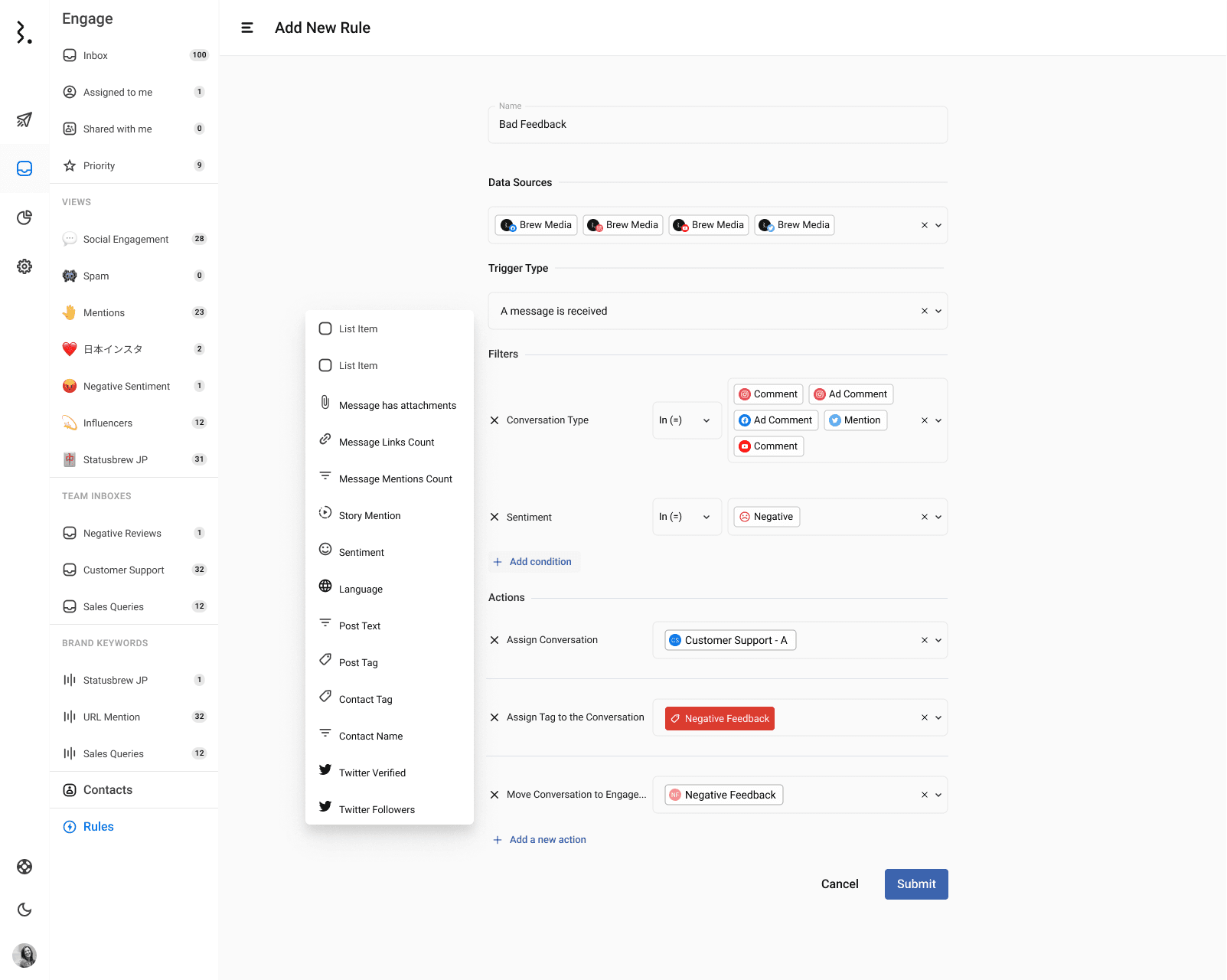Remove the Sentiment filter condition
1227x980 pixels.
[x=494, y=518]
